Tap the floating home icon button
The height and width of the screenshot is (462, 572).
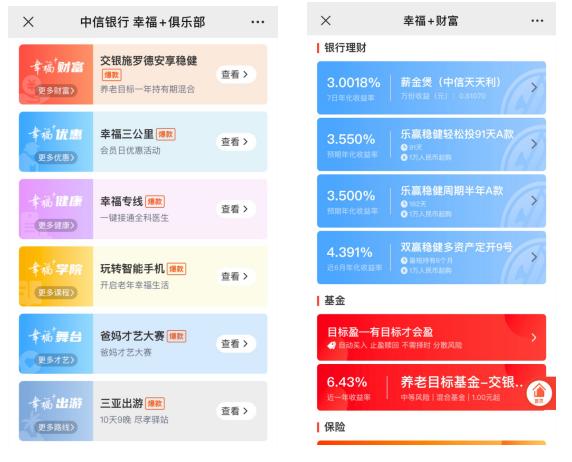[x=539, y=393]
